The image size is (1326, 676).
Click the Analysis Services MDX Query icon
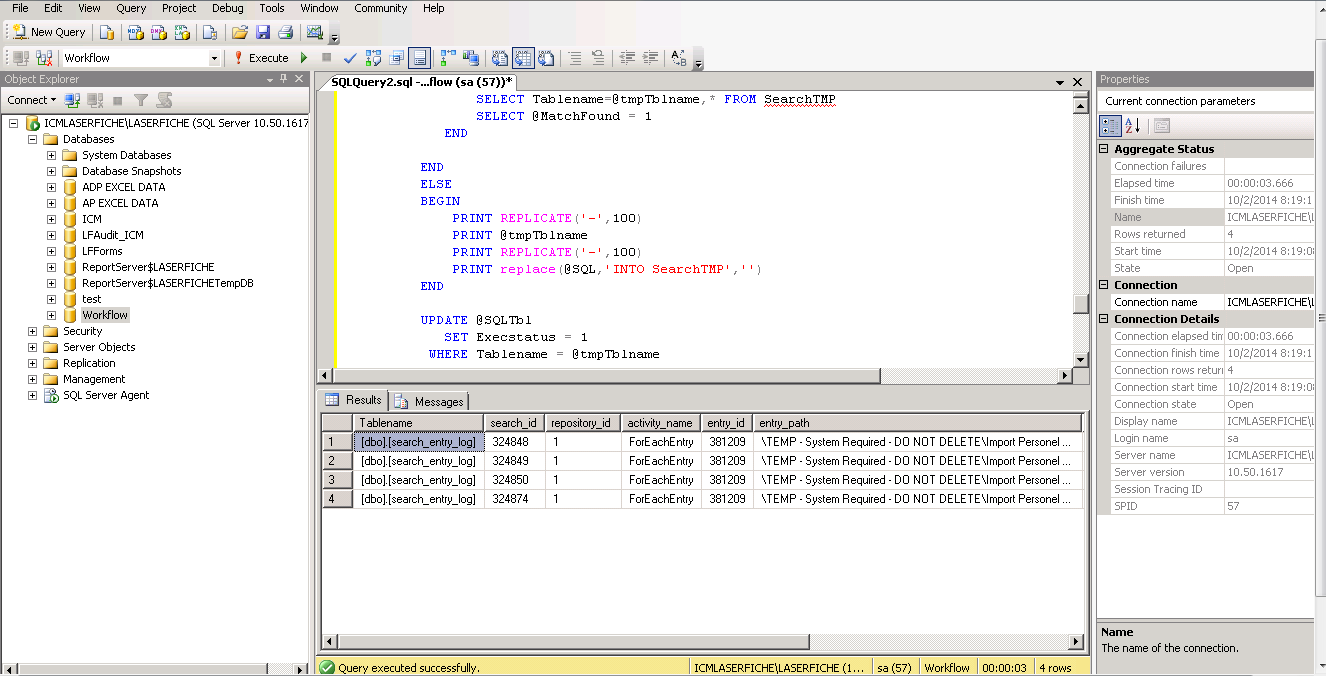coord(136,32)
